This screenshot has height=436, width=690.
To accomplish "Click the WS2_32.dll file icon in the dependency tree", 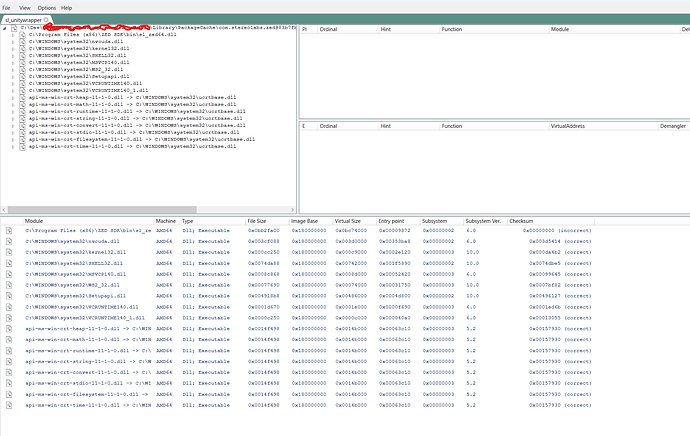I will point(22,69).
